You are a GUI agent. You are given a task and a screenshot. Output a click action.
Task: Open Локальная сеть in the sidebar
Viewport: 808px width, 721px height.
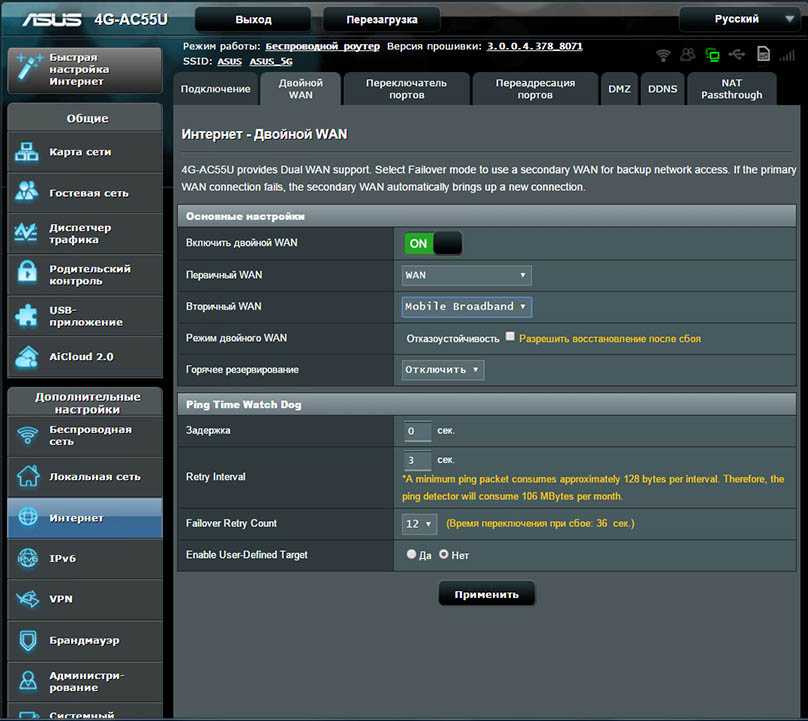pyautogui.click(x=86, y=477)
